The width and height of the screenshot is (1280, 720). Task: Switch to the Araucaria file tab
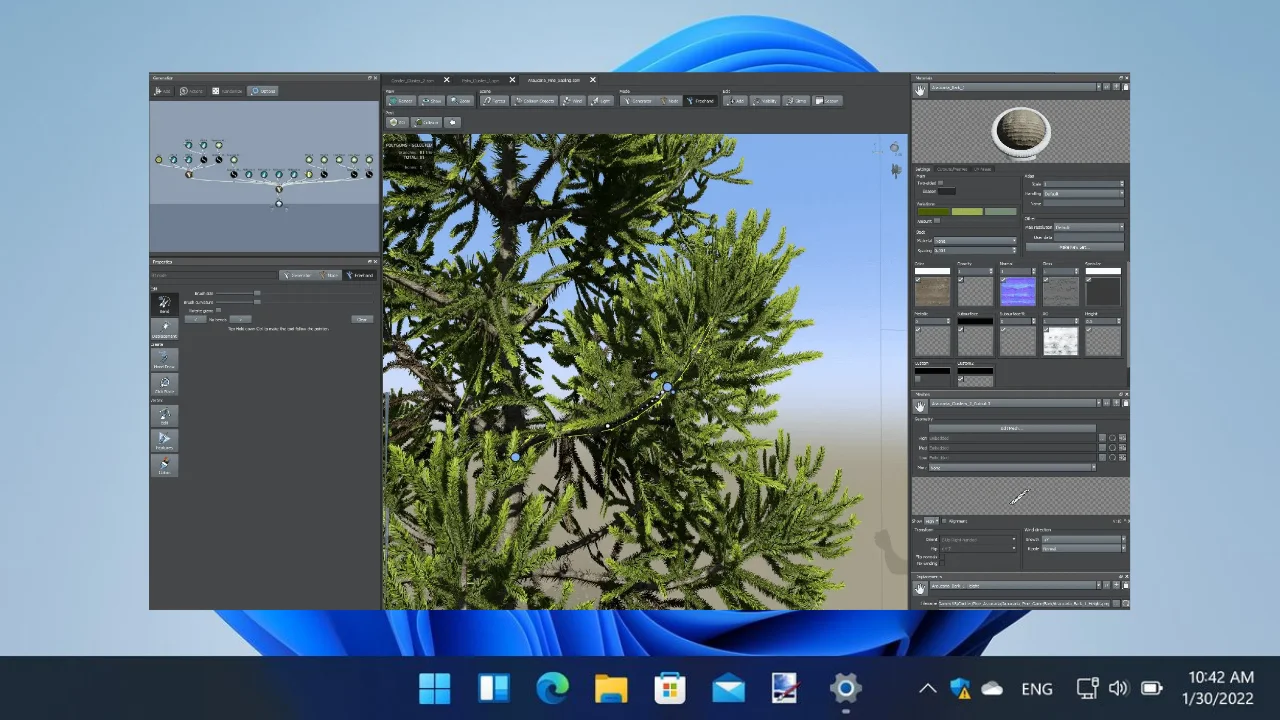(x=554, y=80)
